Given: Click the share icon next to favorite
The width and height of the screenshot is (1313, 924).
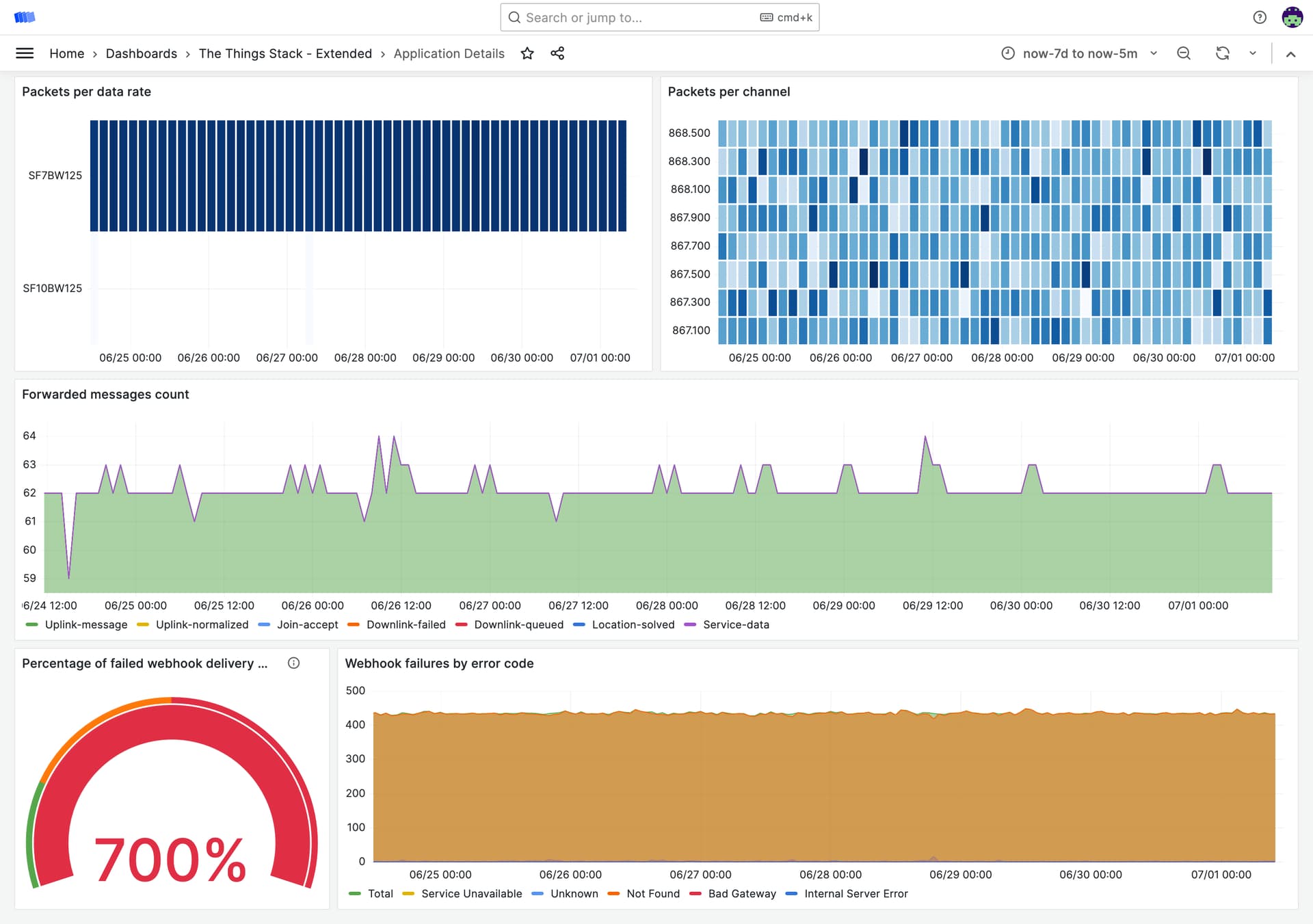Looking at the screenshot, I should [557, 53].
